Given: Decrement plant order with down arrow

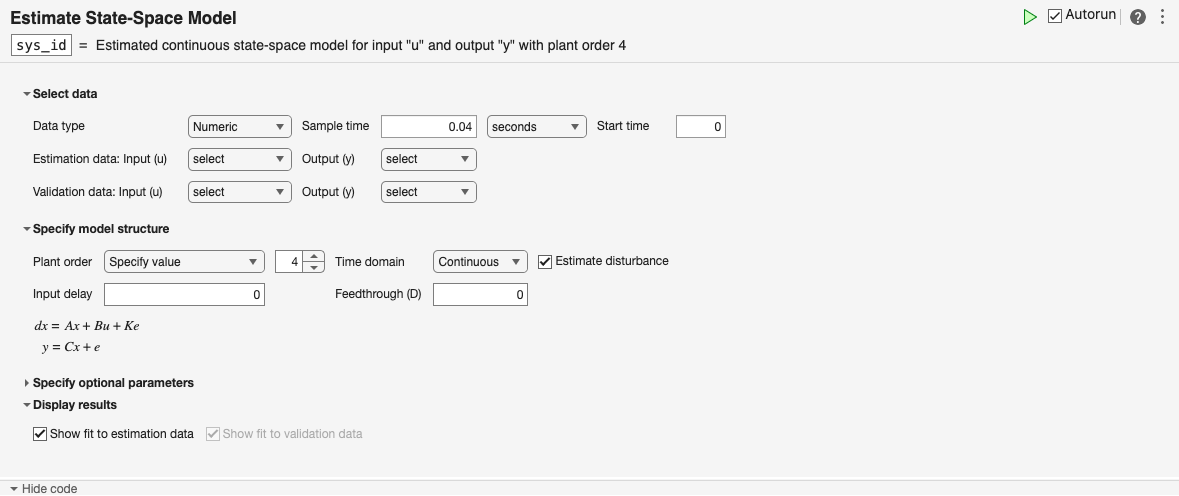Looking at the screenshot, I should tap(314, 267).
